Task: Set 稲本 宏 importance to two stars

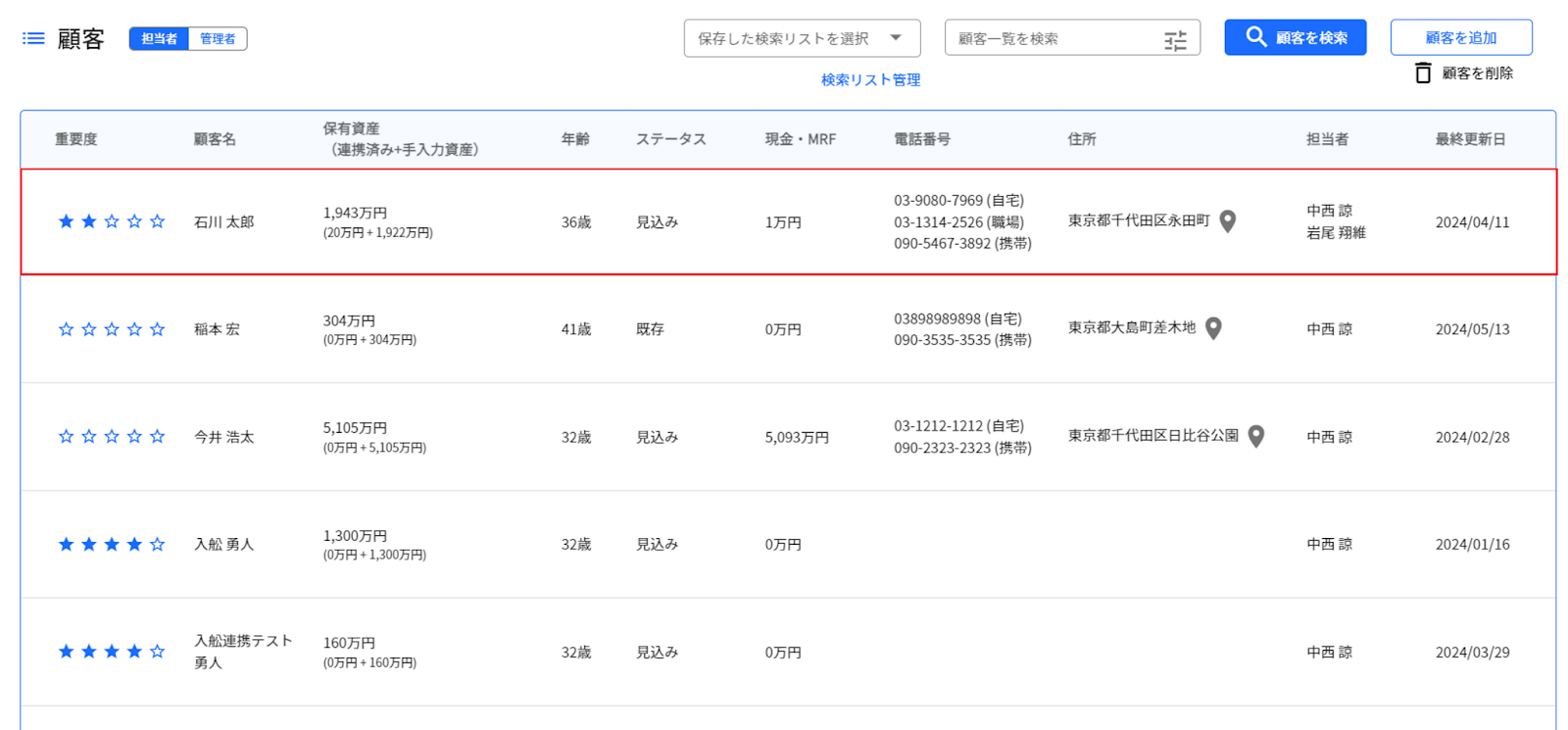Action: [x=89, y=329]
